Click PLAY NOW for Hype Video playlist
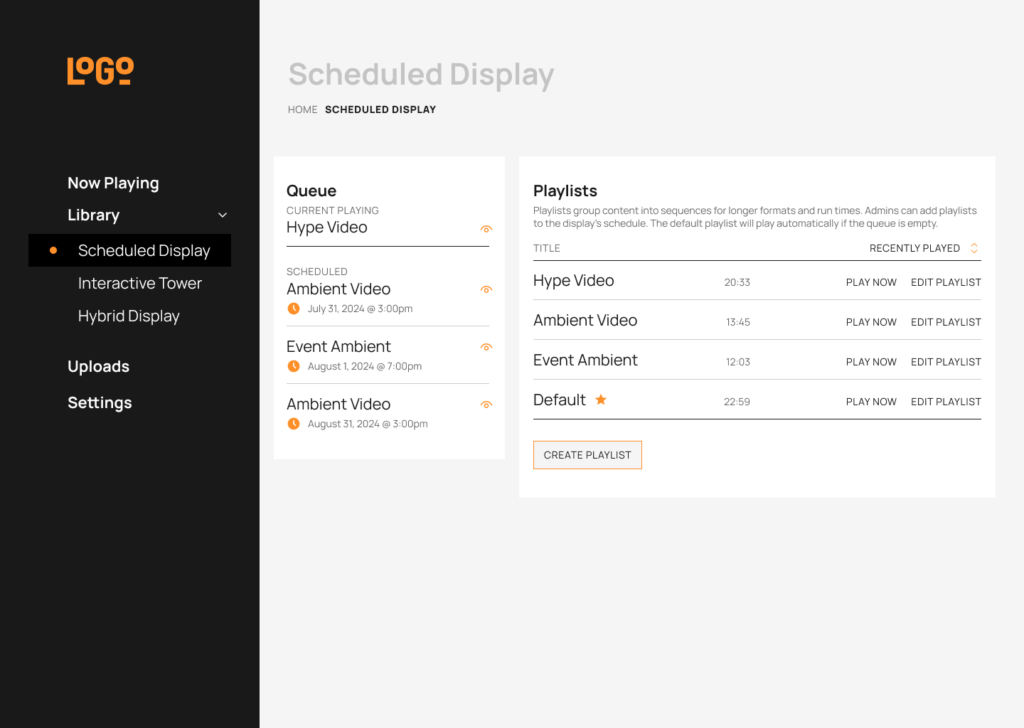The height and width of the screenshot is (728, 1024). [x=871, y=282]
